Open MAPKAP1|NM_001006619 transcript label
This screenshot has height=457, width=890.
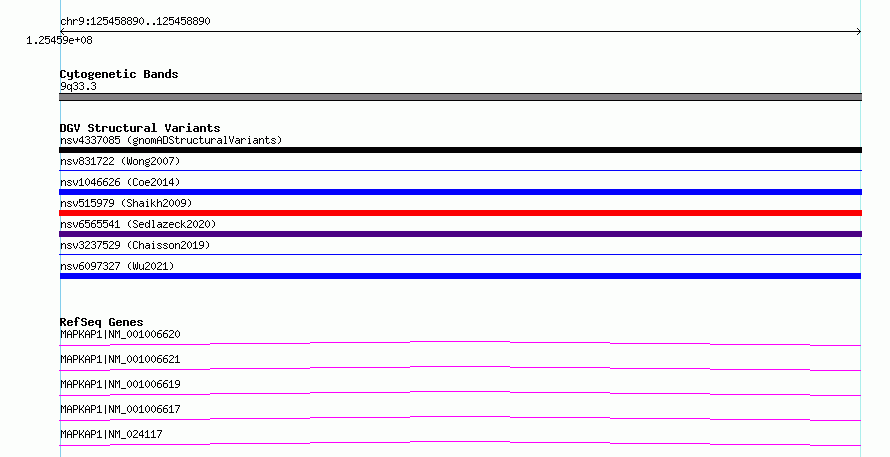pos(120,384)
